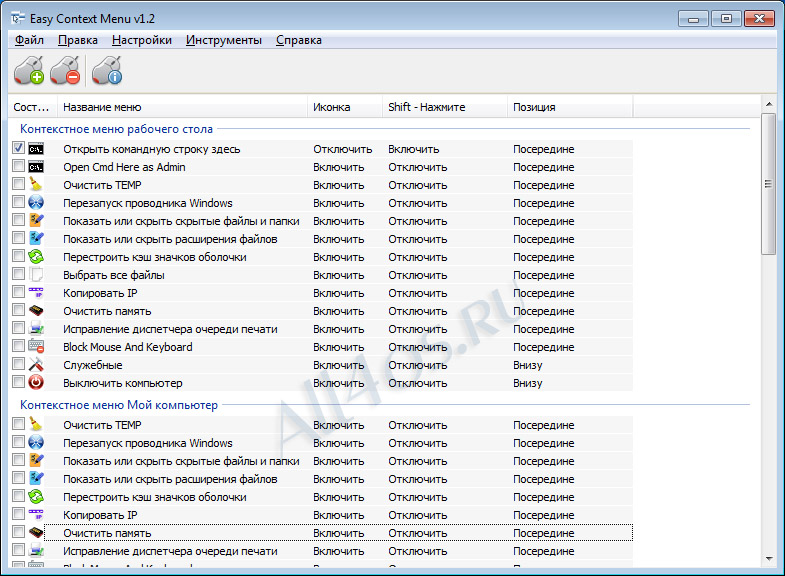Click 'Внизу' position in 'Выключить компьютер' row
This screenshot has height=576, width=785.
click(x=528, y=383)
